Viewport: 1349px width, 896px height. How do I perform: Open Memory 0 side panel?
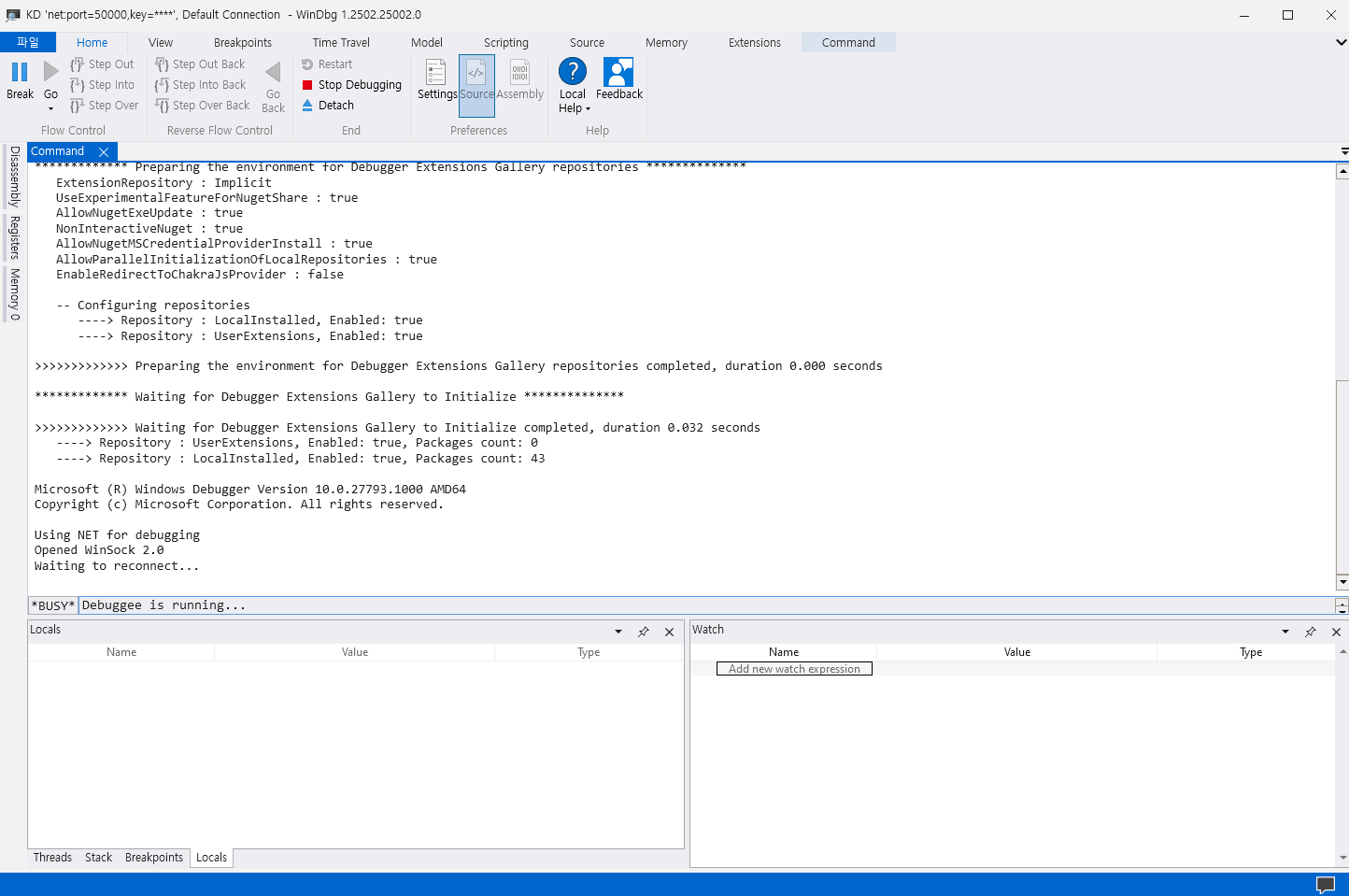pyautogui.click(x=14, y=294)
